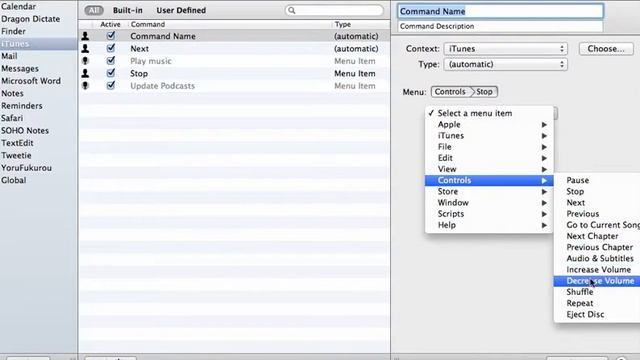
Task: Expand the Edit submenu
Action: (489, 158)
